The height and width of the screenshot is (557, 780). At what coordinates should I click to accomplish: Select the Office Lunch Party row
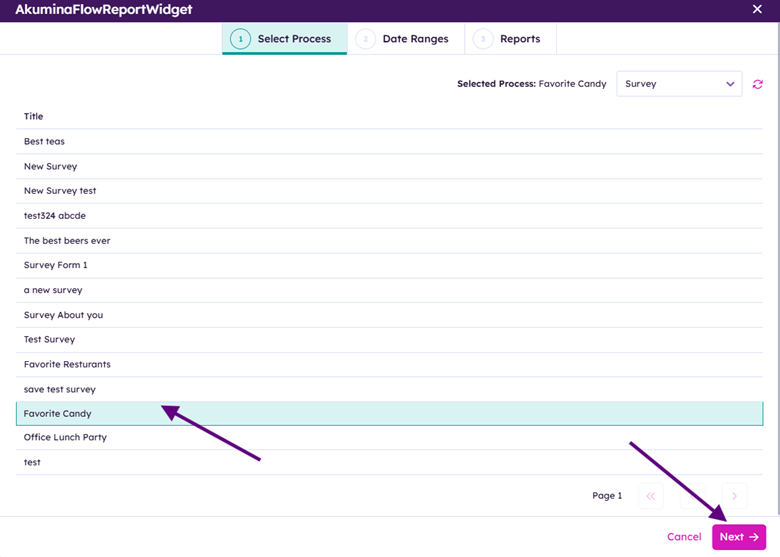click(389, 438)
